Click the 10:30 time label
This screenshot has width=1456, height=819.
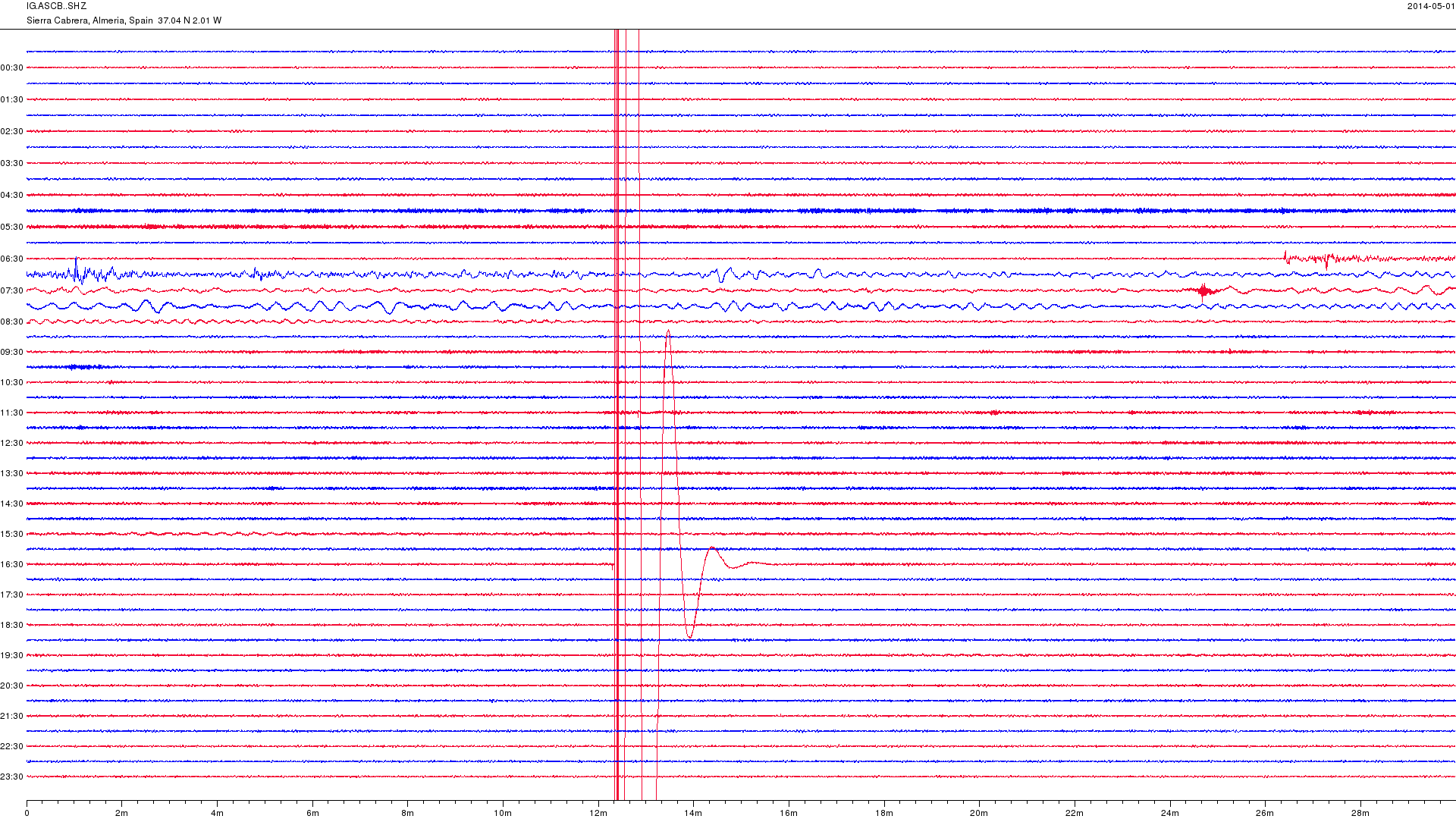click(x=12, y=383)
